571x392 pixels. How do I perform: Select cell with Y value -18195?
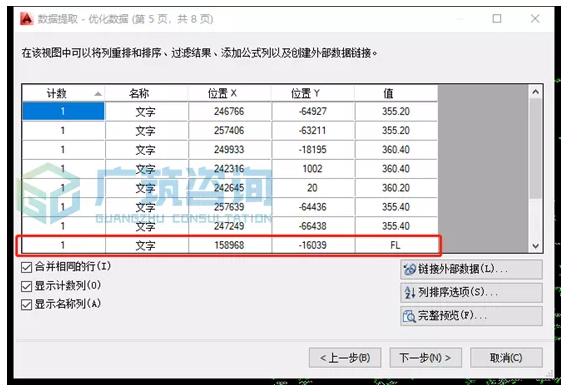[x=313, y=149]
